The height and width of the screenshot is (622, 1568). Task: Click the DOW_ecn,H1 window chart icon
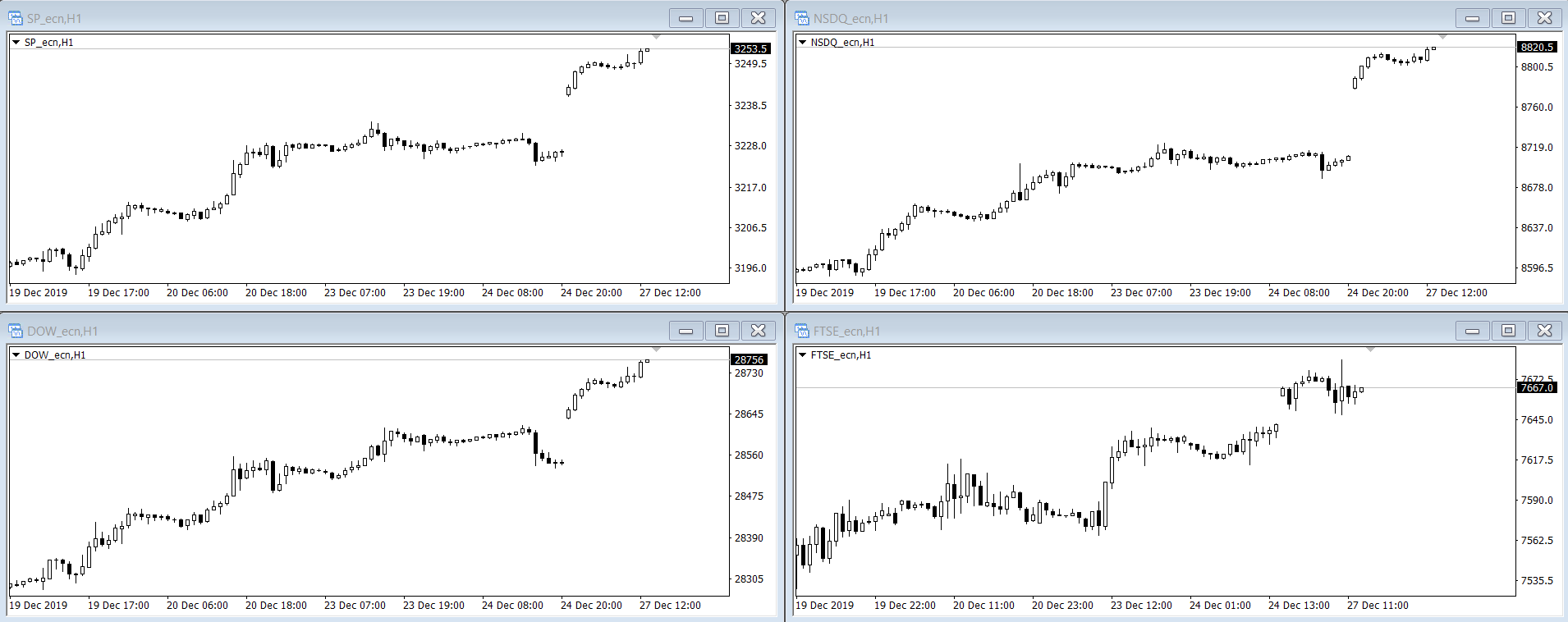(16, 331)
